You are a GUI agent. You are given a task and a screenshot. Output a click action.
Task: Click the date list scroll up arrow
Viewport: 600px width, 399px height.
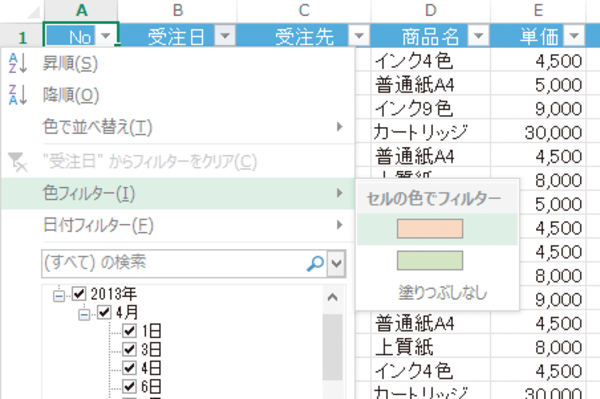[333, 298]
